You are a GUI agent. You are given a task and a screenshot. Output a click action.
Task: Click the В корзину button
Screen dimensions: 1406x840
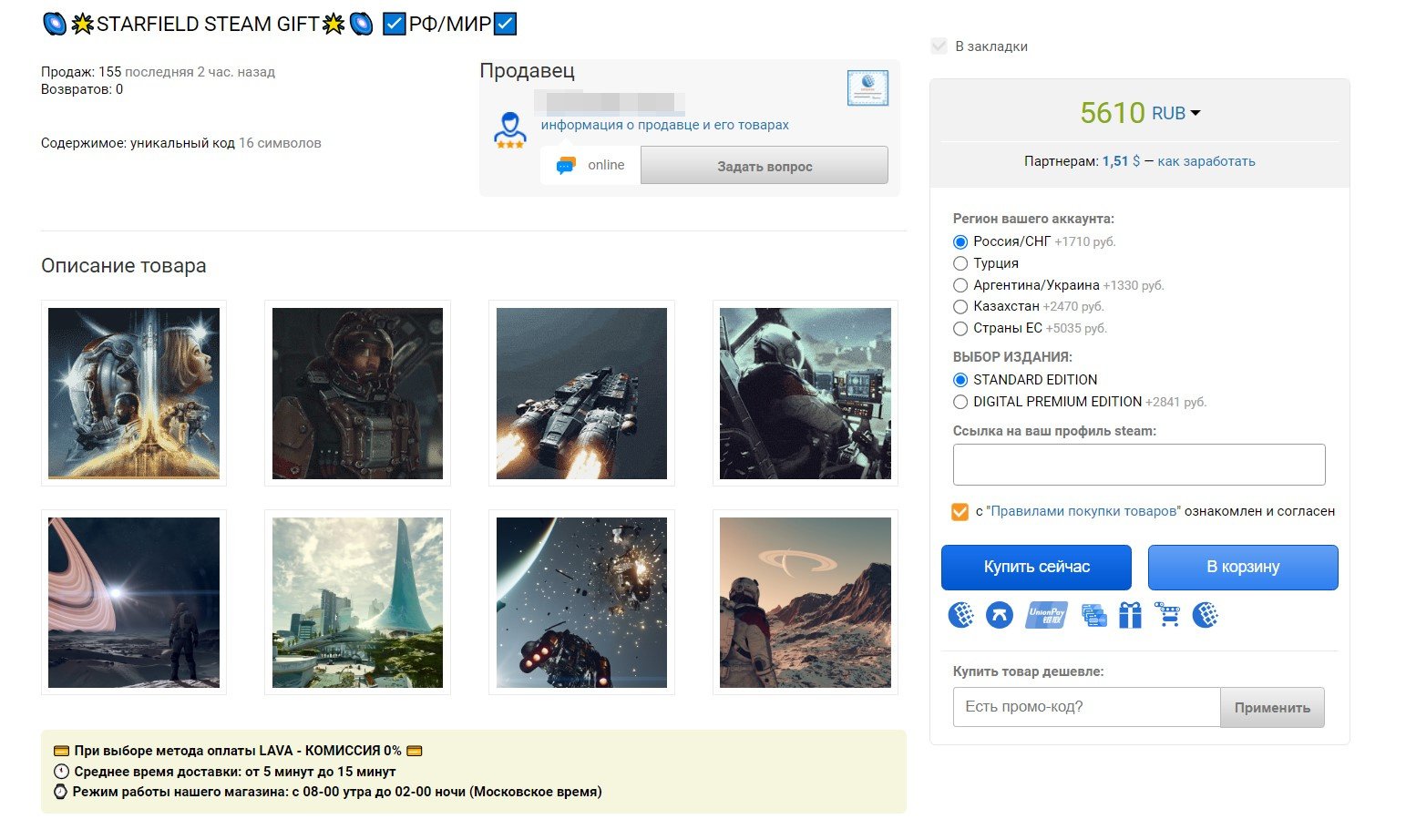(1243, 567)
